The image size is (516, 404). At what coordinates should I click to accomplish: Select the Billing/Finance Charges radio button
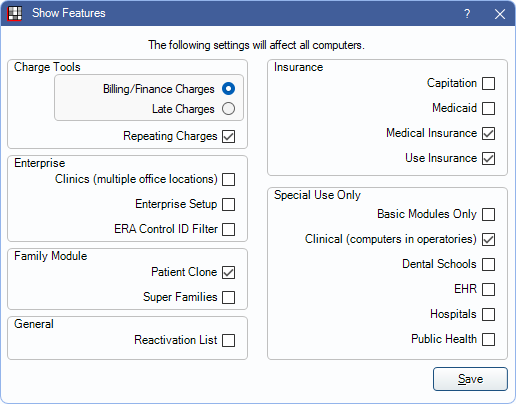228,89
